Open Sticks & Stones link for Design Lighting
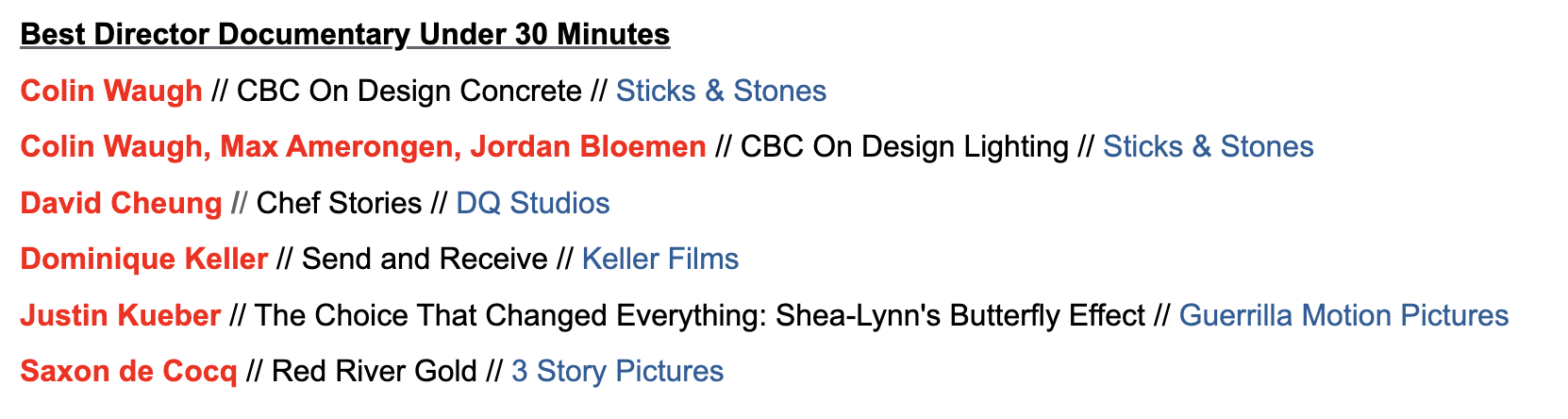The width and height of the screenshot is (1568, 419). pyautogui.click(x=1208, y=146)
